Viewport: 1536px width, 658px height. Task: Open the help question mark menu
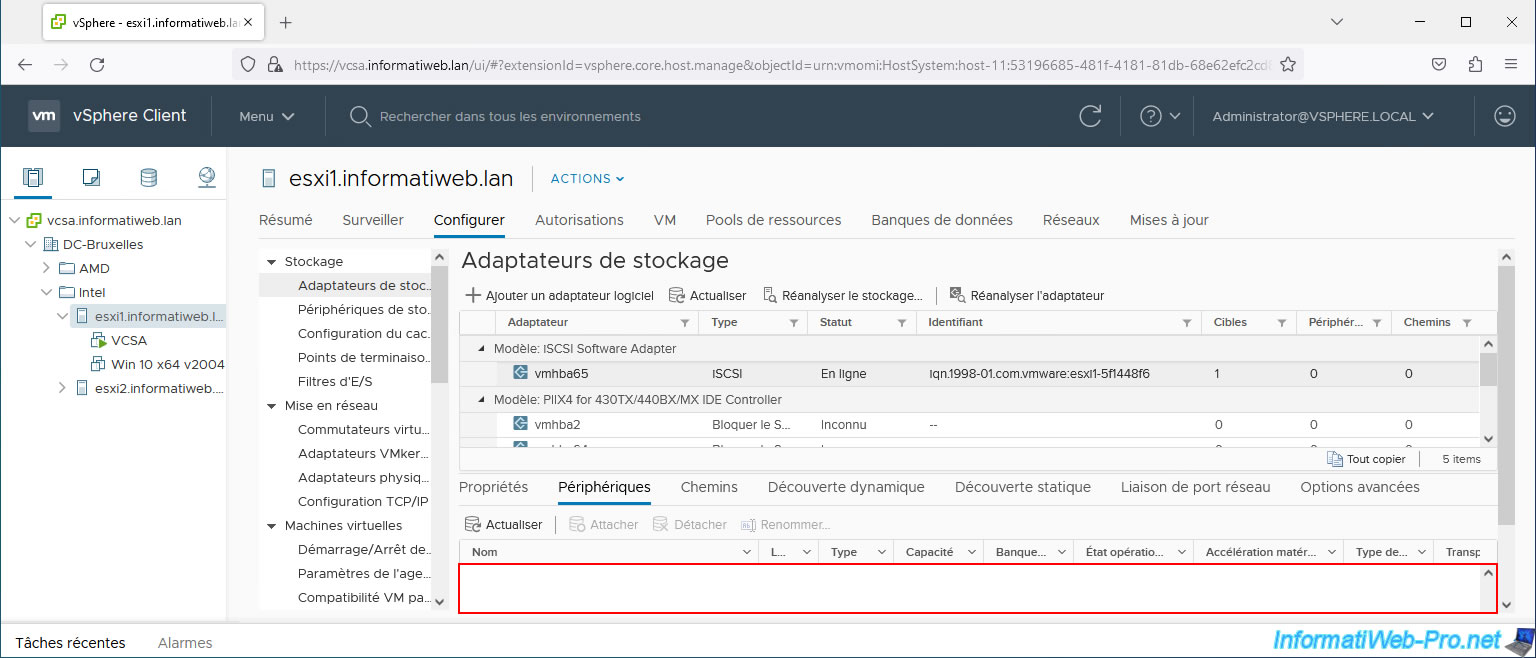[x=1160, y=116]
